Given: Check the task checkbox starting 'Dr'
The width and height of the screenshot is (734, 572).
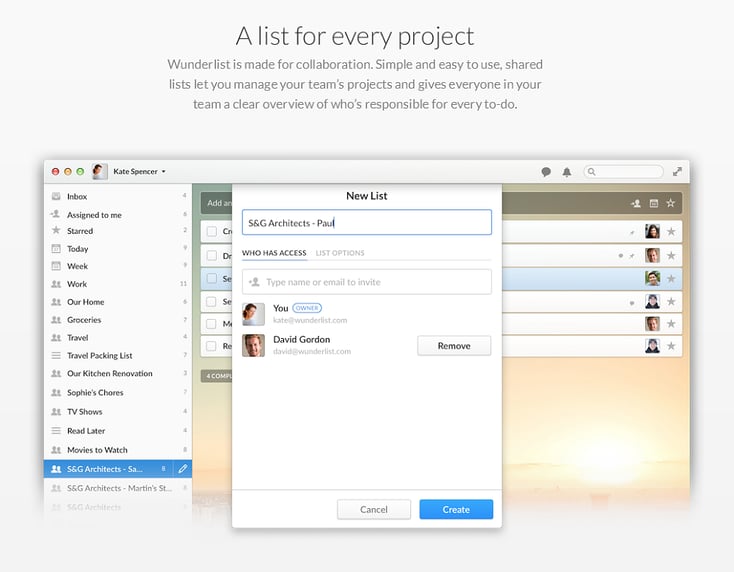Looking at the screenshot, I should (212, 256).
